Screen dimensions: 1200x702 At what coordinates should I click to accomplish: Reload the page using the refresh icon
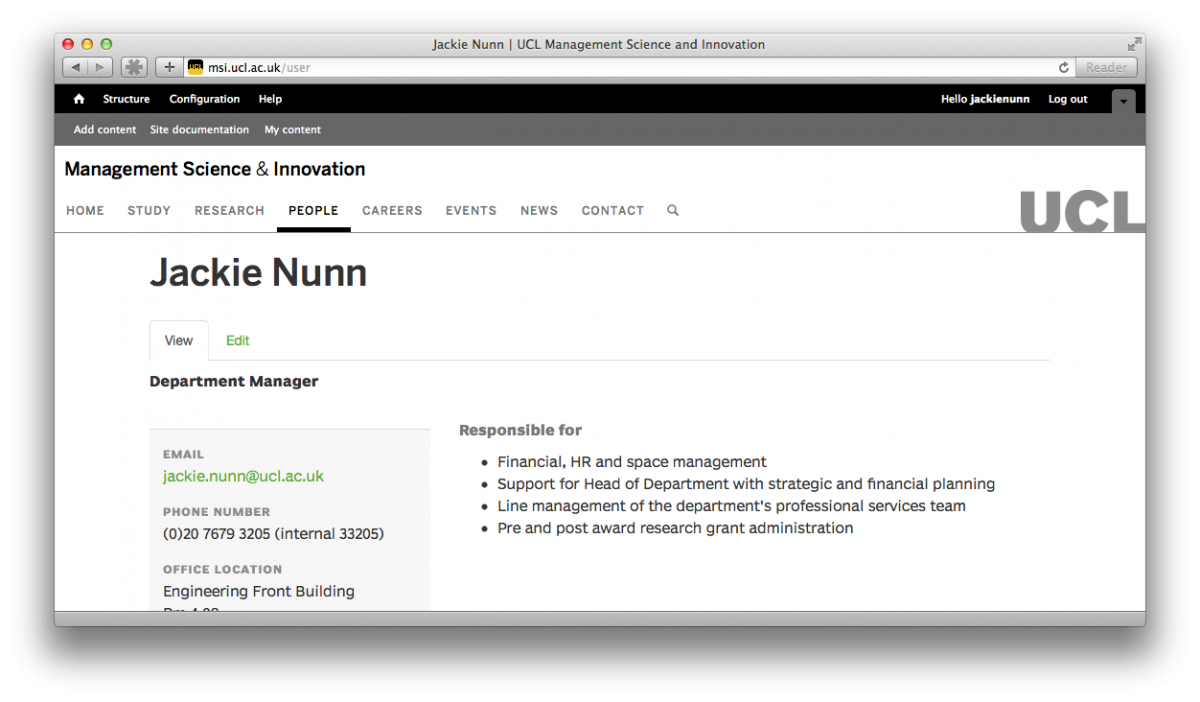coord(1064,68)
